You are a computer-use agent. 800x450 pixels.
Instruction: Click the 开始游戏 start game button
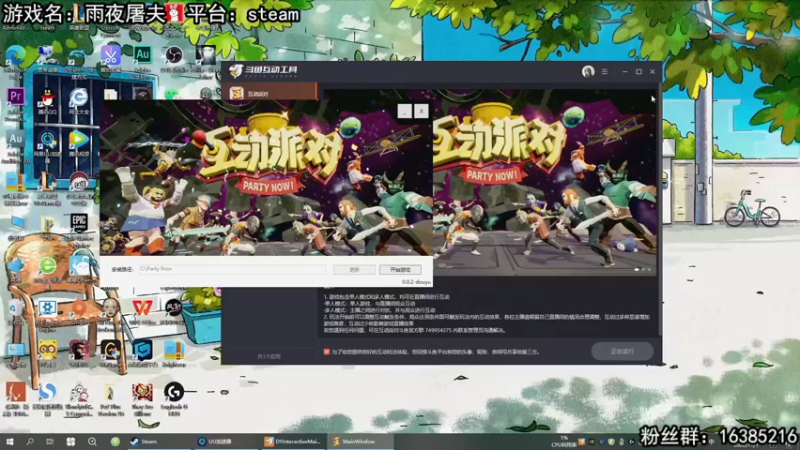[x=400, y=269]
